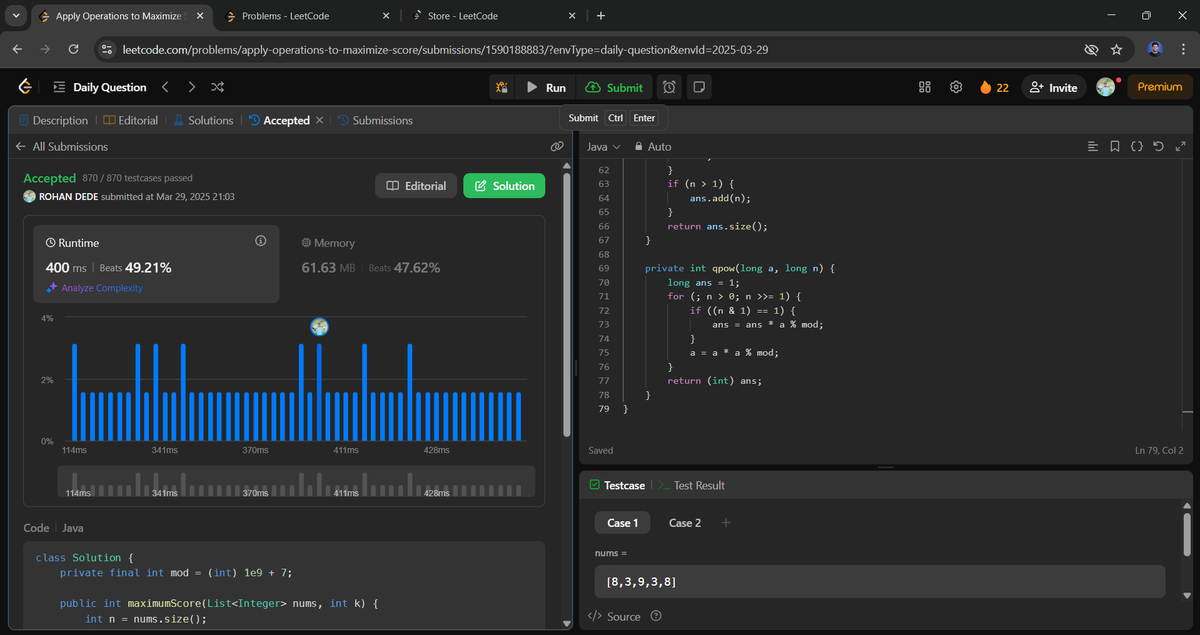Switch to Store - LeetCode browser tab
1200x635 pixels.
point(493,16)
